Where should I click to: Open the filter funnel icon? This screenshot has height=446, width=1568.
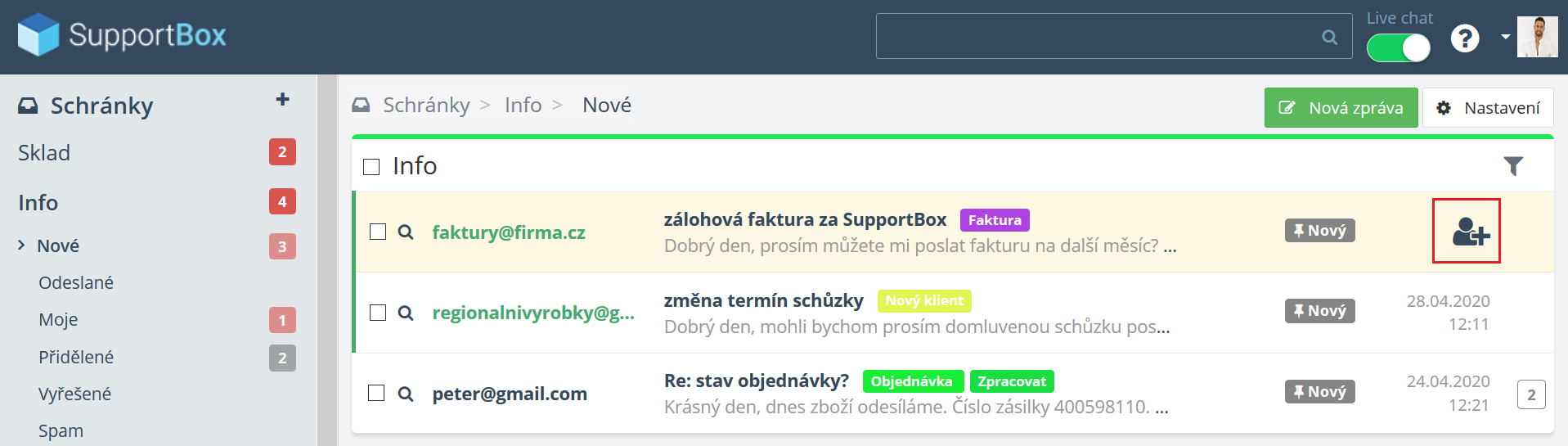coord(1512,166)
